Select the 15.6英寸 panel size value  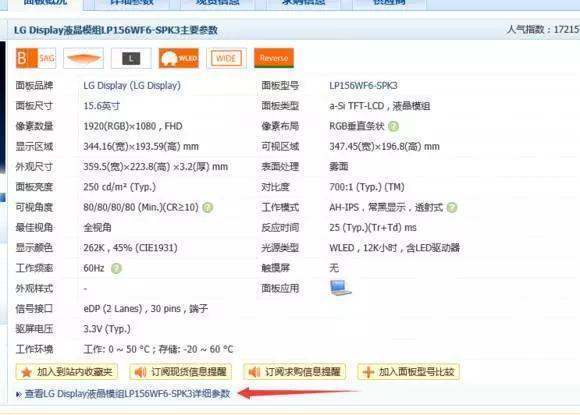pos(102,106)
